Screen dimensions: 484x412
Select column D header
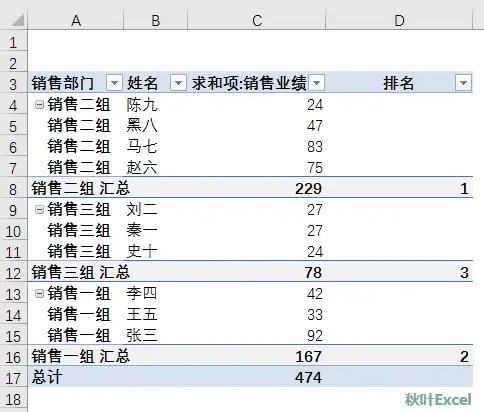pyautogui.click(x=399, y=21)
